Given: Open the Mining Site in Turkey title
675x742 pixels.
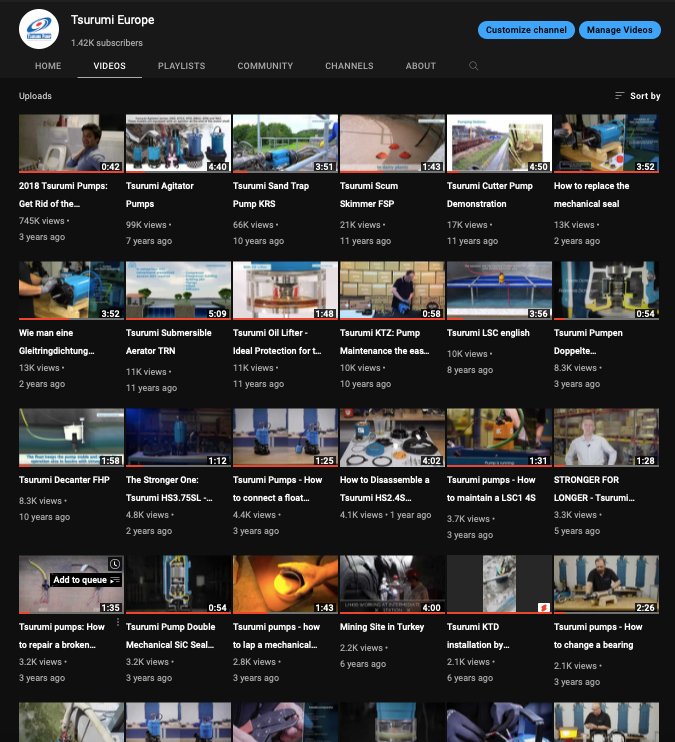Looking at the screenshot, I should pyautogui.click(x=382, y=627).
